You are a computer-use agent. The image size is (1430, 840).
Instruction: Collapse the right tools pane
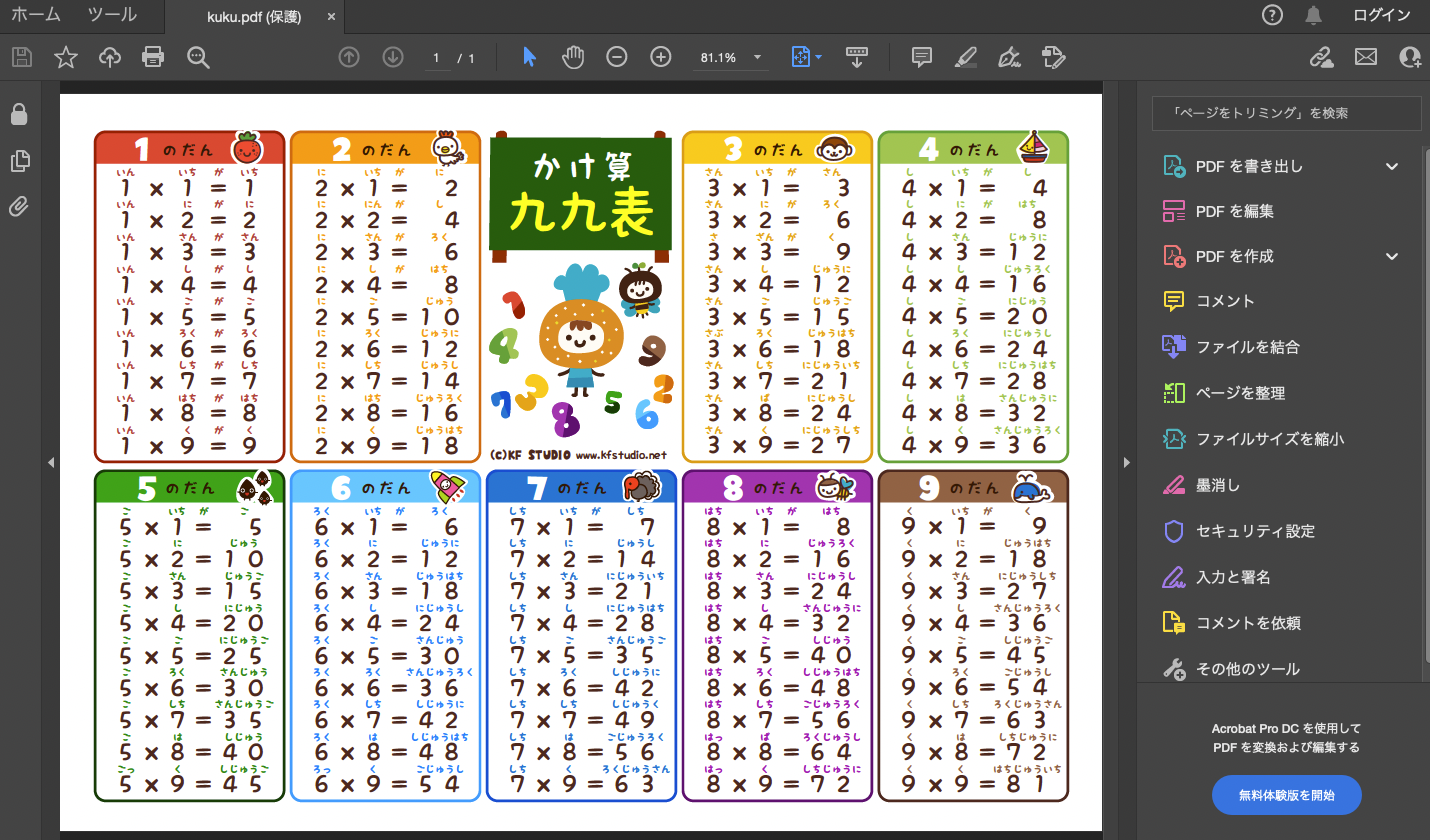tap(1127, 462)
